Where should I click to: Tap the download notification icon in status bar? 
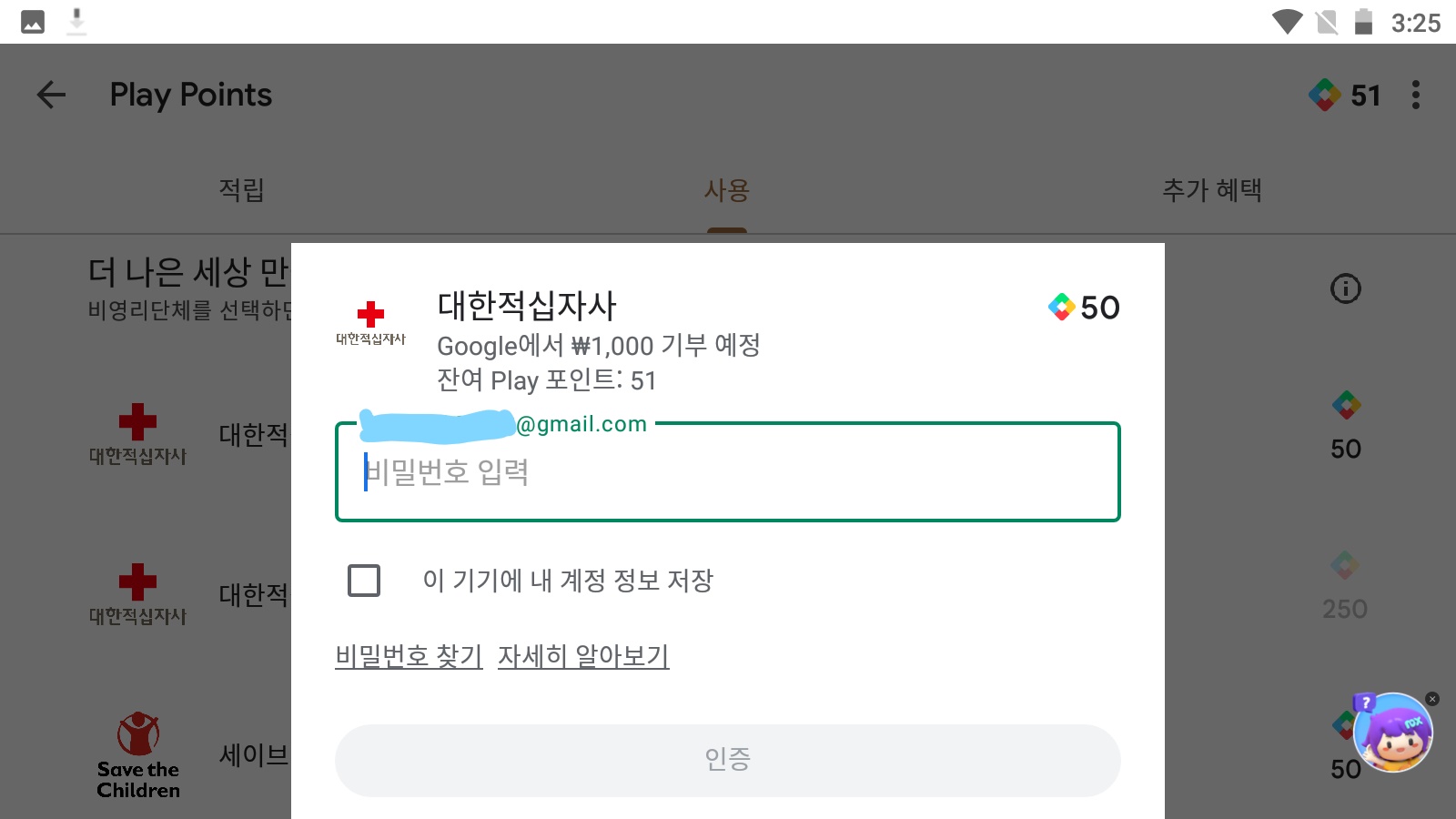tap(77, 22)
